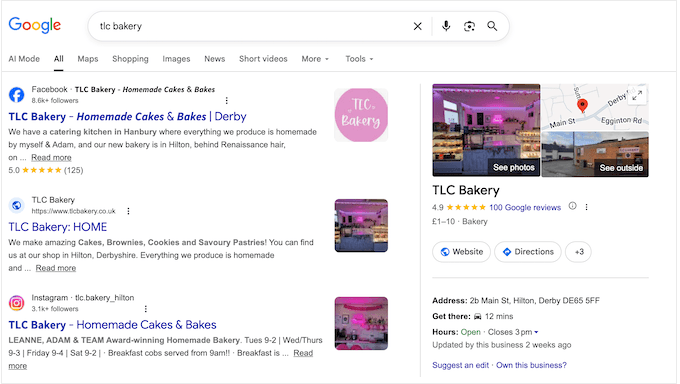Click the 3.1k+ followers text

55,309
